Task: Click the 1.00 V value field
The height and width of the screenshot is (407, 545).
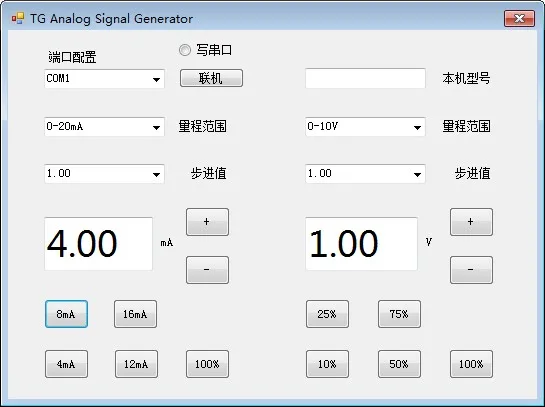Action: [361, 244]
